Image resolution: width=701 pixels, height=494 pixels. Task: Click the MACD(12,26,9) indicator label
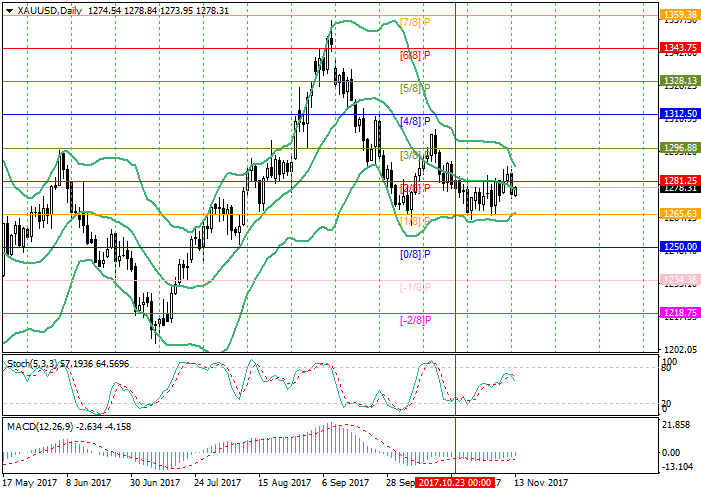[40, 427]
